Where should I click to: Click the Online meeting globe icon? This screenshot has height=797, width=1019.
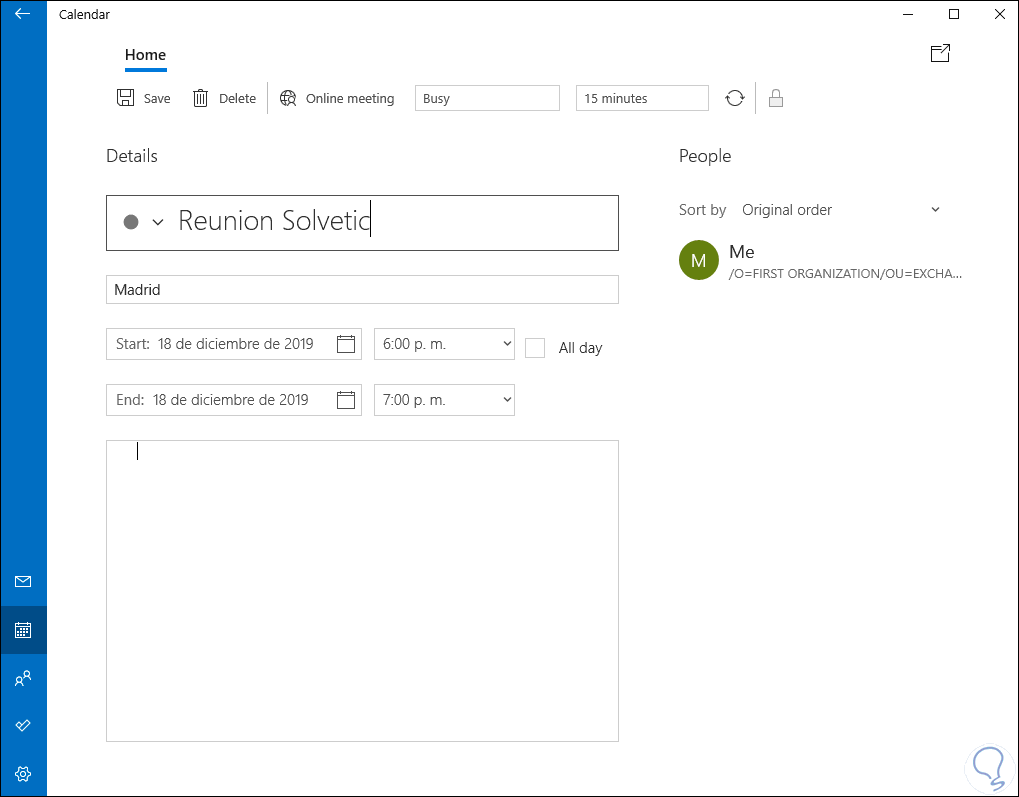click(x=288, y=98)
